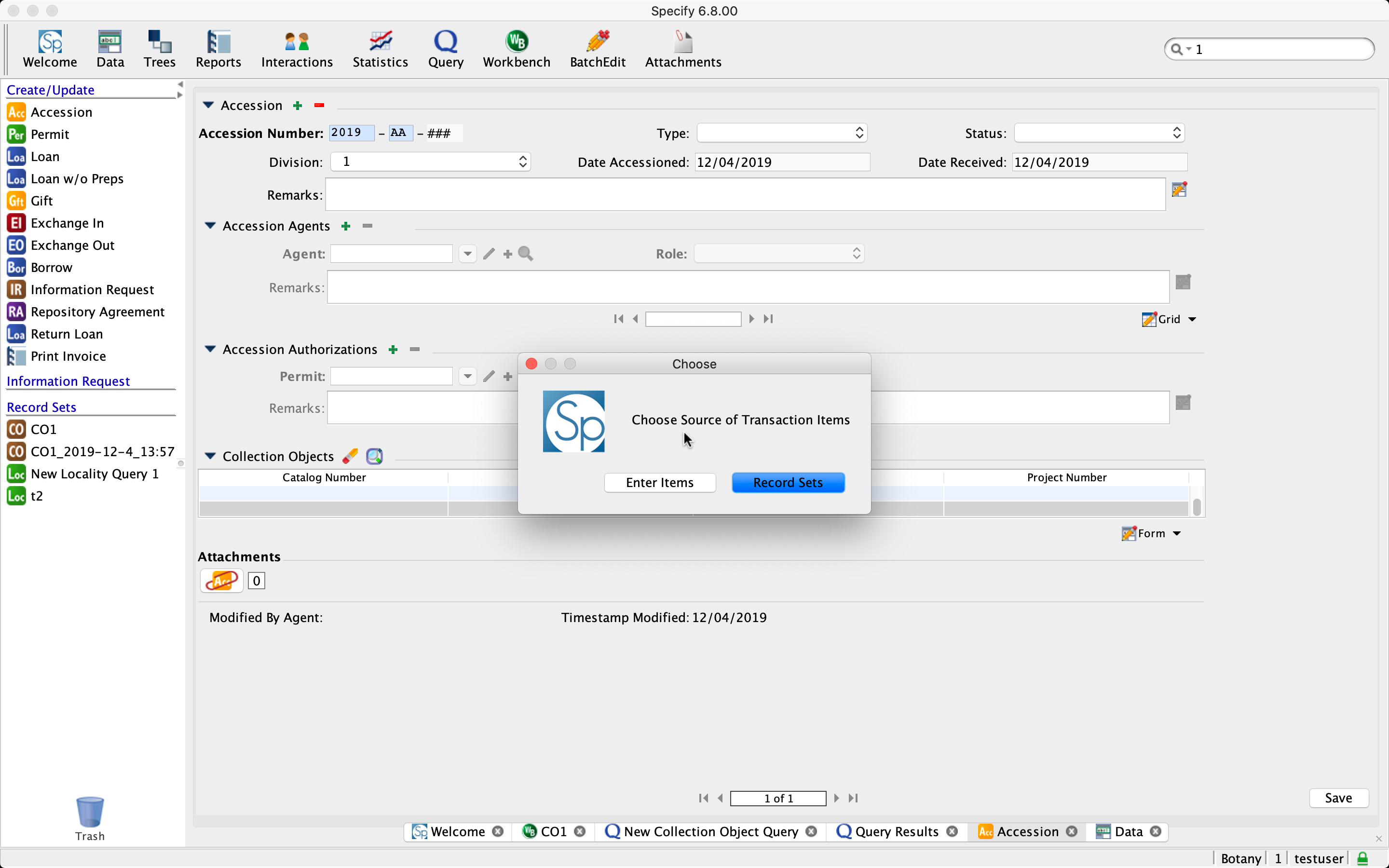Open the BatchEdit tool
The height and width of the screenshot is (868, 1389).
[598, 49]
